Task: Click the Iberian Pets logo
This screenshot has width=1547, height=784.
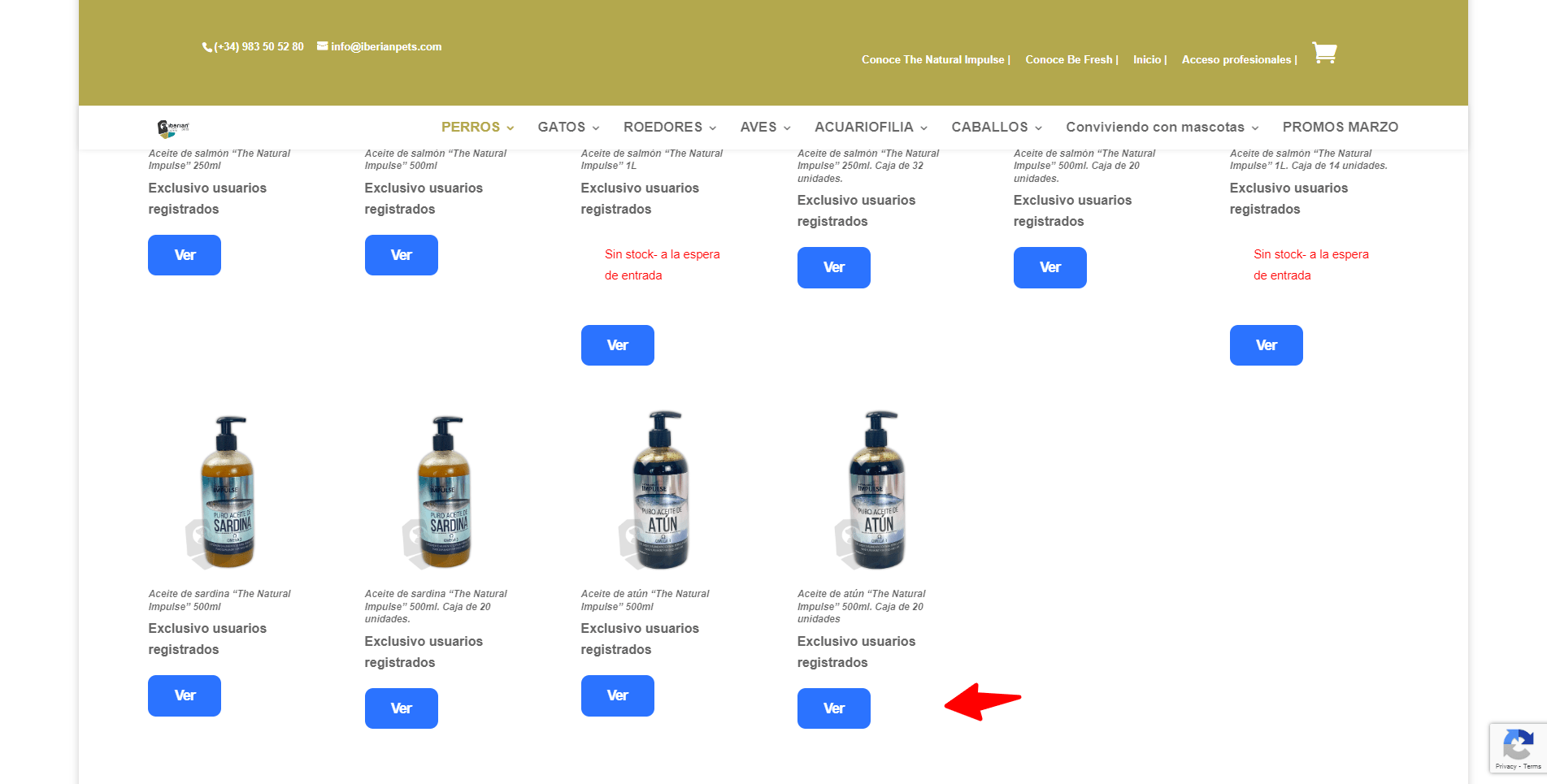Action: [173, 128]
